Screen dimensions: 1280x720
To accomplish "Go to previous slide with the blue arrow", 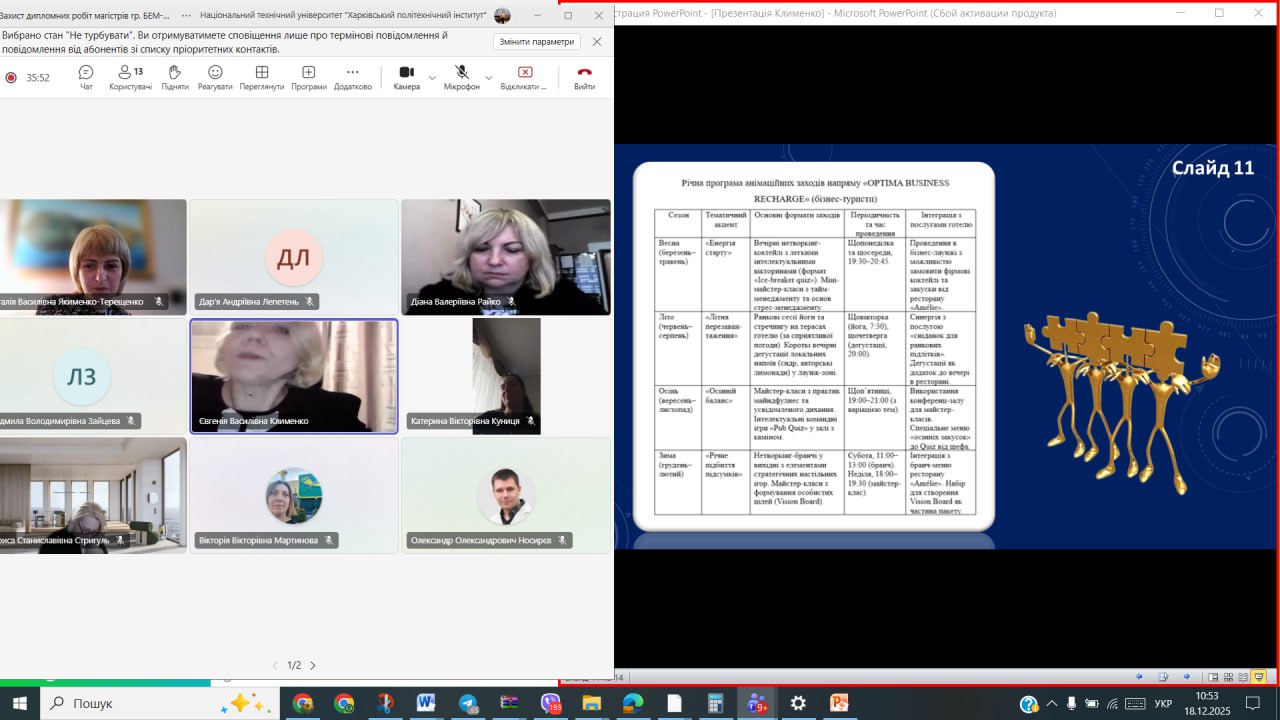I will point(1140,677).
